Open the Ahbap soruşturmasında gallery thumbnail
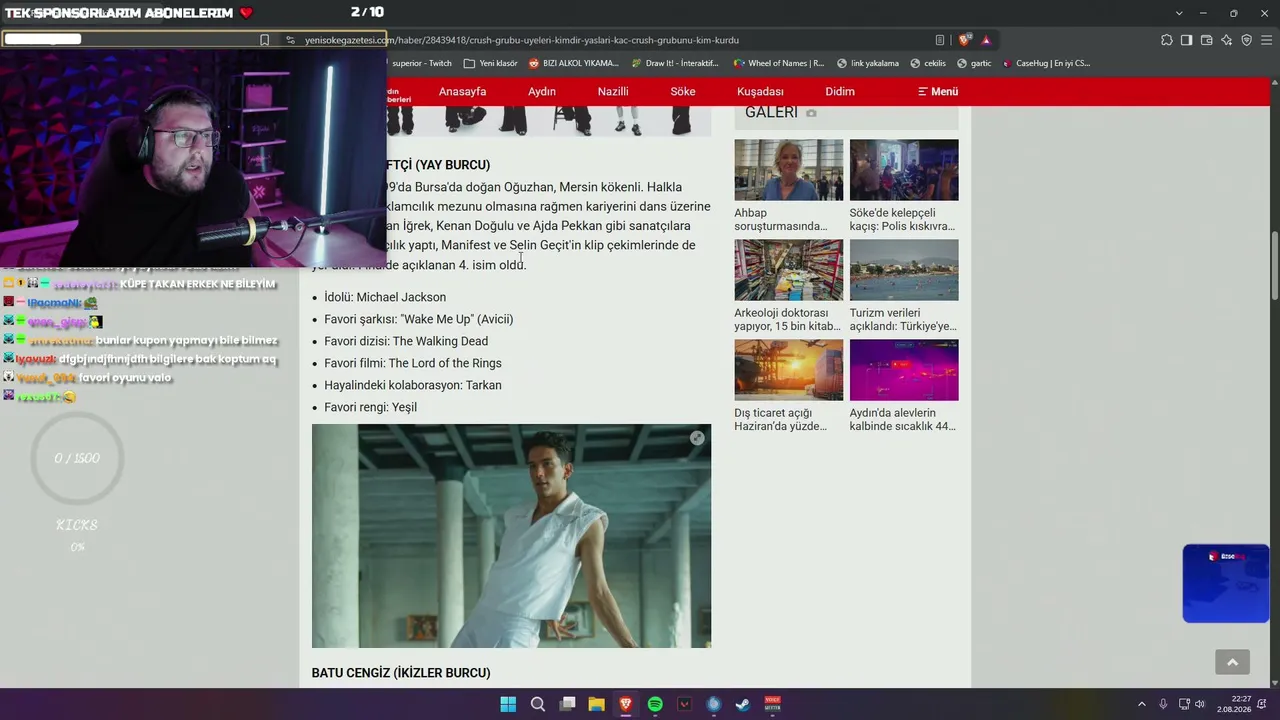Image resolution: width=1280 pixels, height=720 pixels. [x=789, y=170]
